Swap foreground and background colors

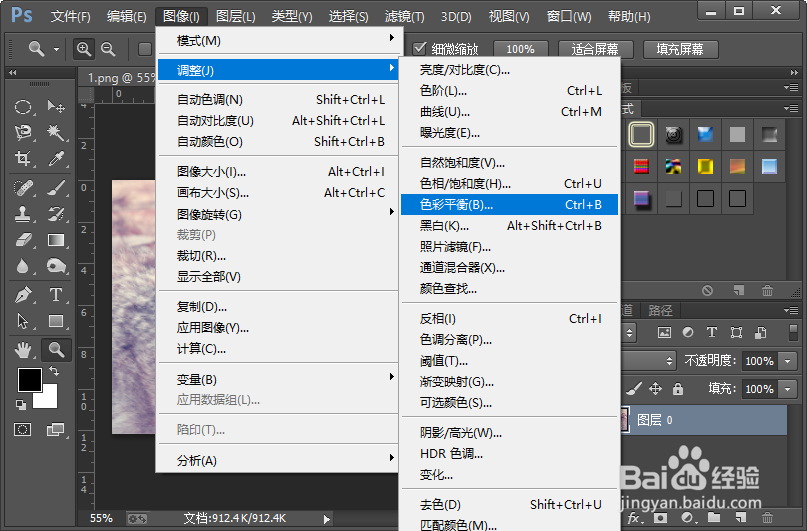pyautogui.click(x=54, y=370)
